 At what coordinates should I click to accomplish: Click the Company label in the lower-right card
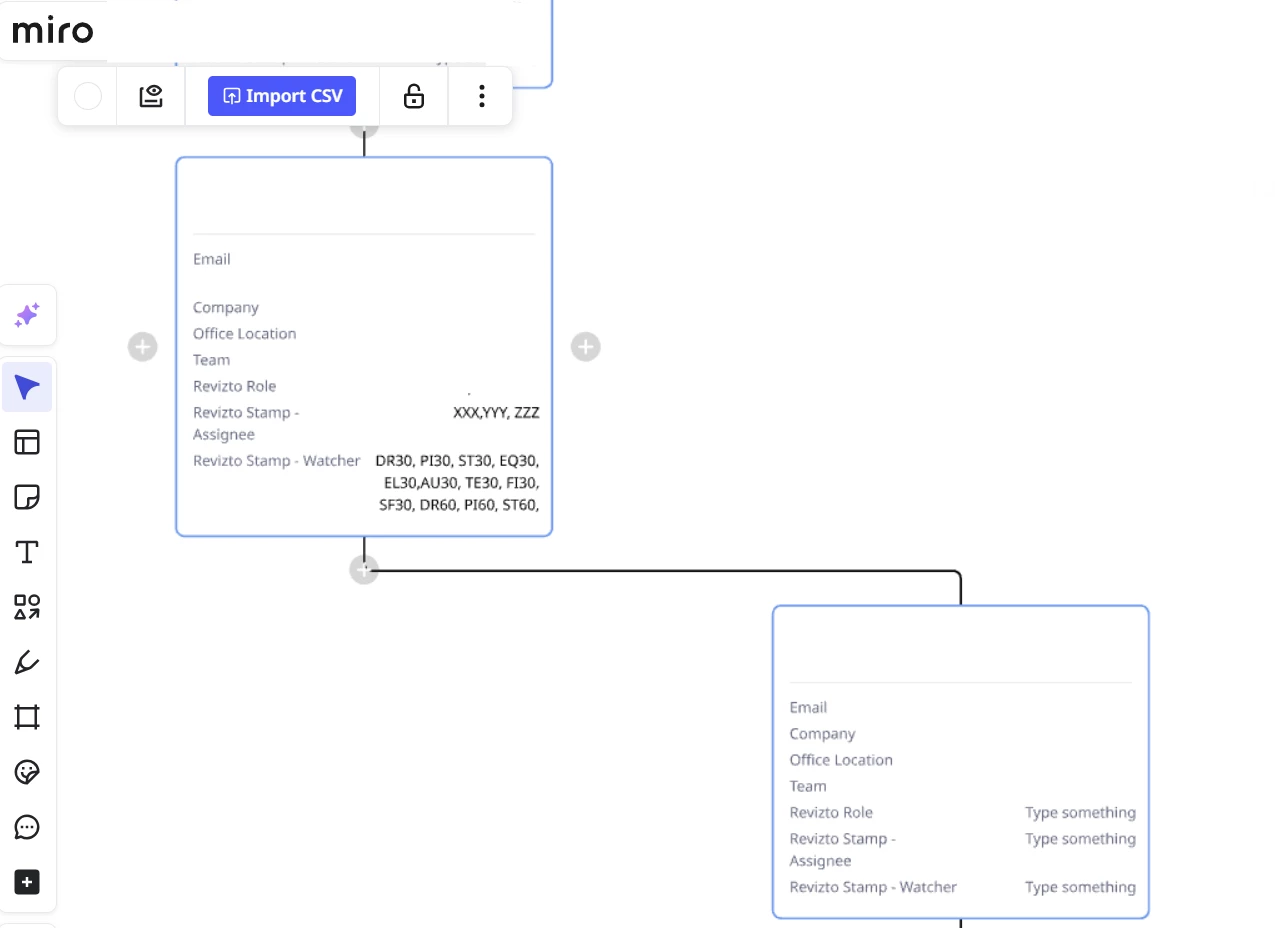click(822, 734)
